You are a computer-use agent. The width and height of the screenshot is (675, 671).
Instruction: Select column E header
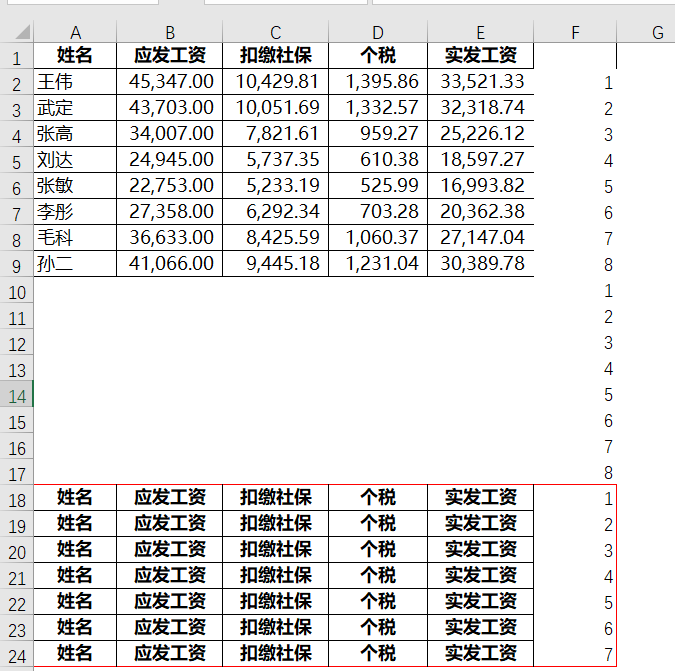coord(480,32)
